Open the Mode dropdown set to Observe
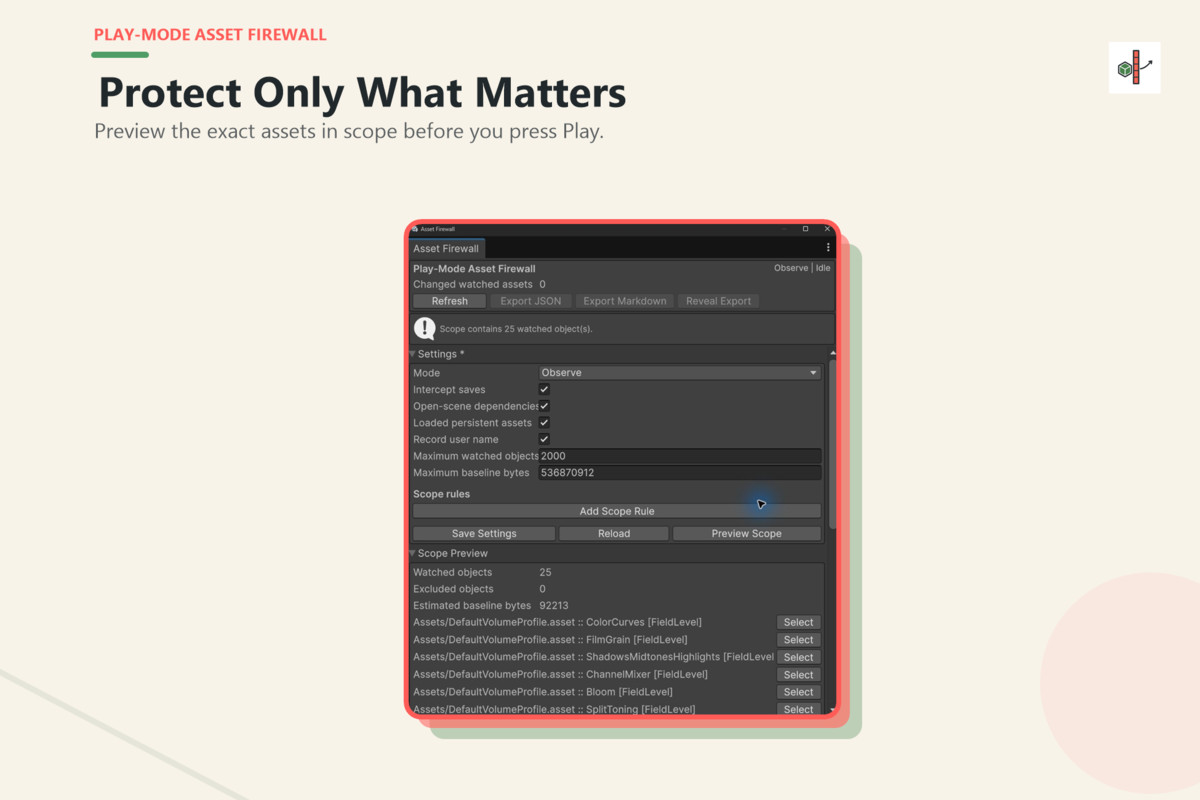The image size is (1200, 800). pyautogui.click(x=680, y=372)
